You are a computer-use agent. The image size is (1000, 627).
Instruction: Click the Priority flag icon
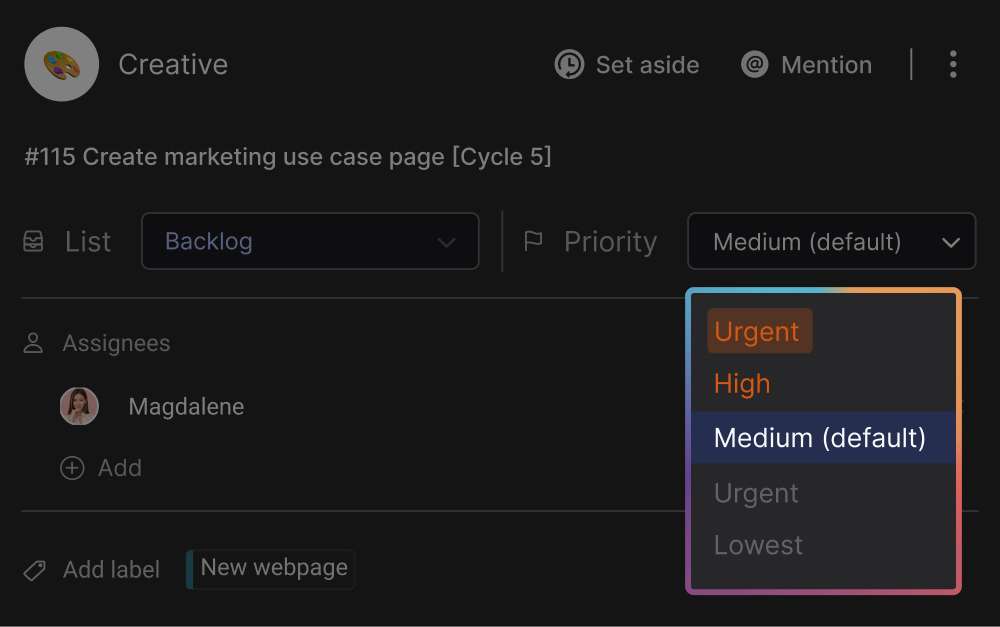(533, 242)
